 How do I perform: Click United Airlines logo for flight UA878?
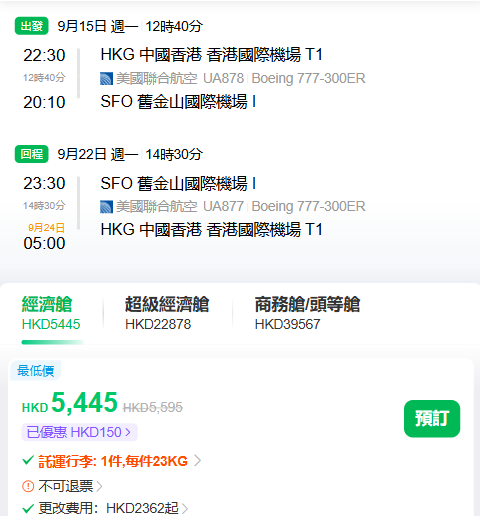tap(106, 79)
